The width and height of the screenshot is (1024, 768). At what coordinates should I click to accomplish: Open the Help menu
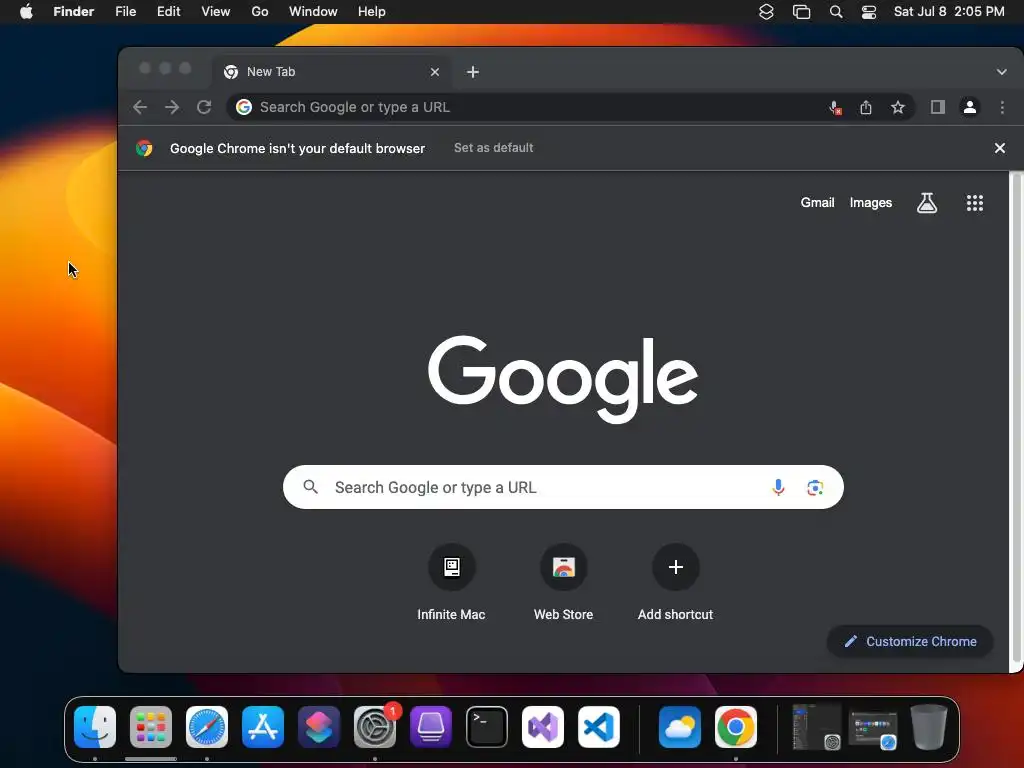point(372,12)
